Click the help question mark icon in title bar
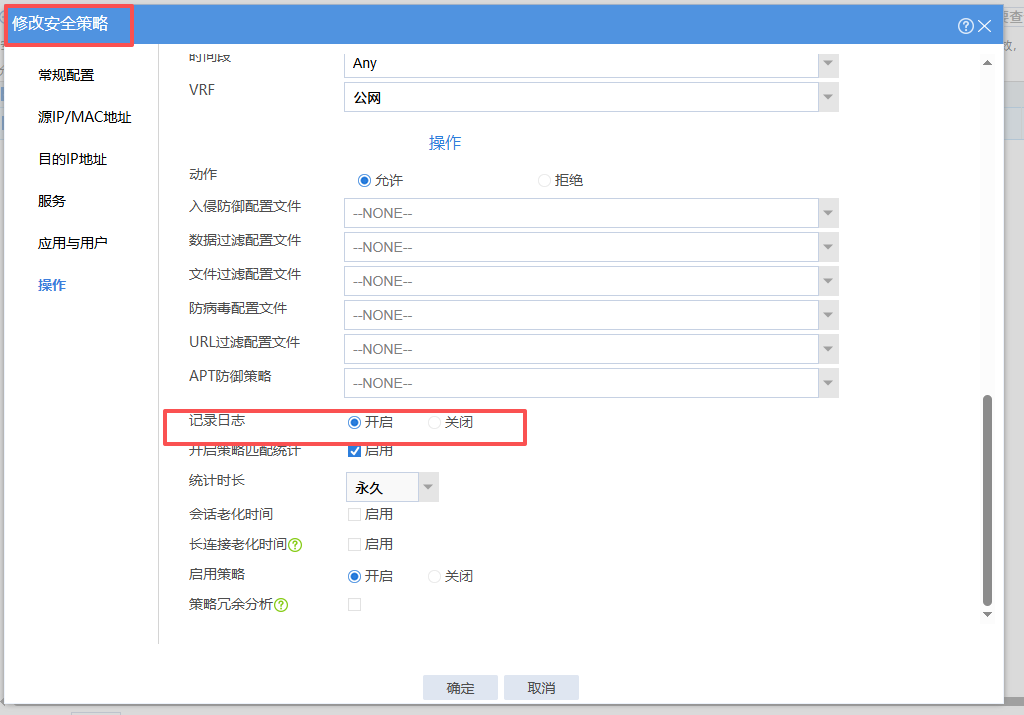Screen dimensions: 1024x715 (x=965, y=26)
